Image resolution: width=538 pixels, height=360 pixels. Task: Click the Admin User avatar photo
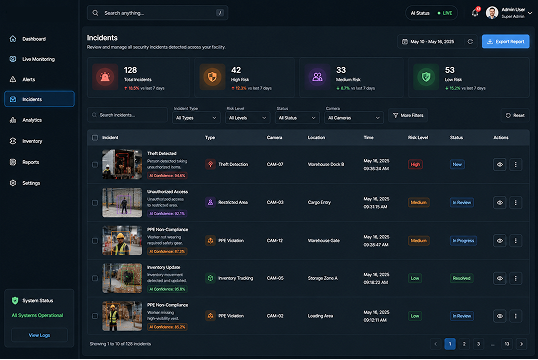pyautogui.click(x=492, y=13)
